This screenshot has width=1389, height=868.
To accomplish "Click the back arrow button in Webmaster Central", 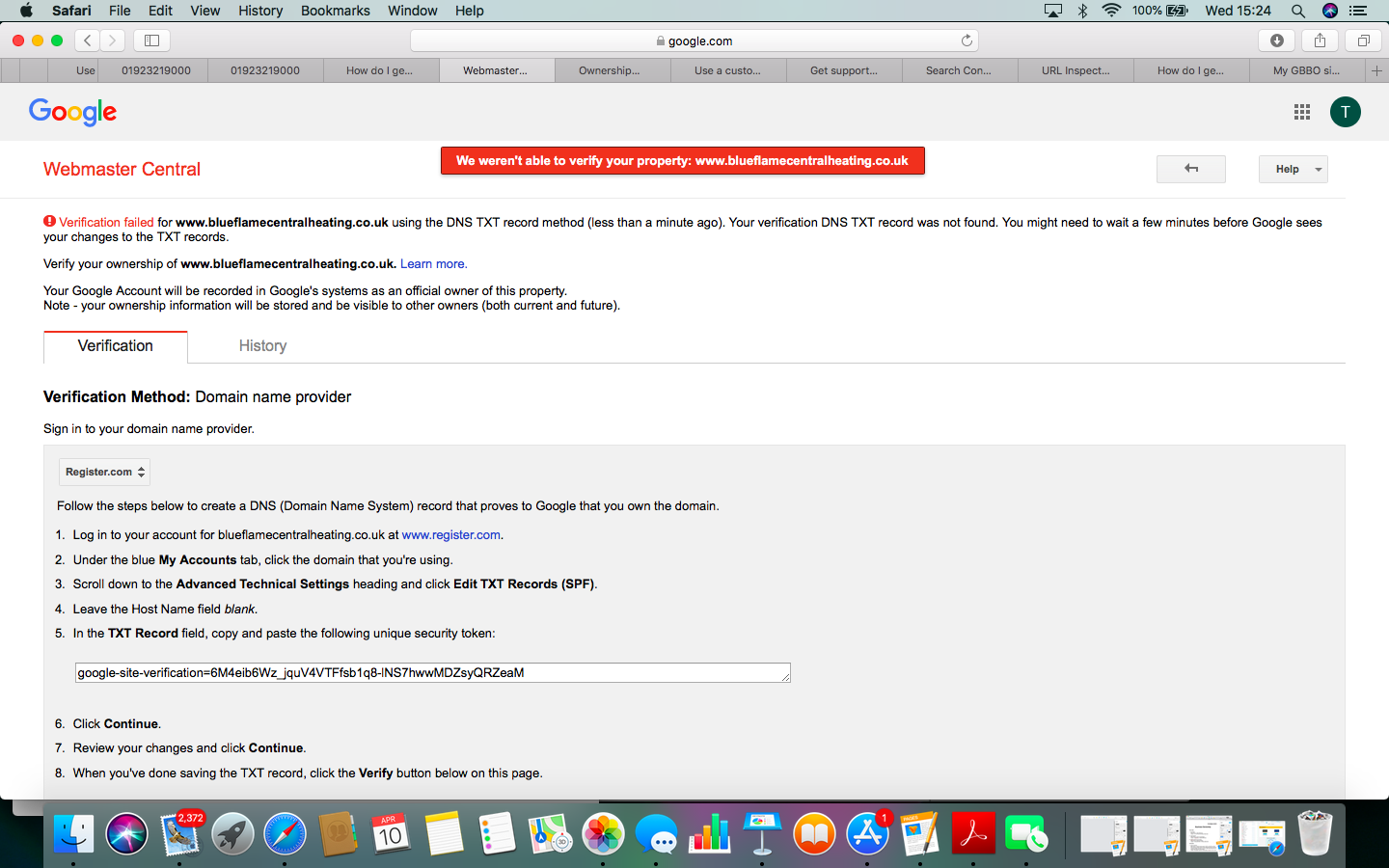I will [x=1191, y=169].
